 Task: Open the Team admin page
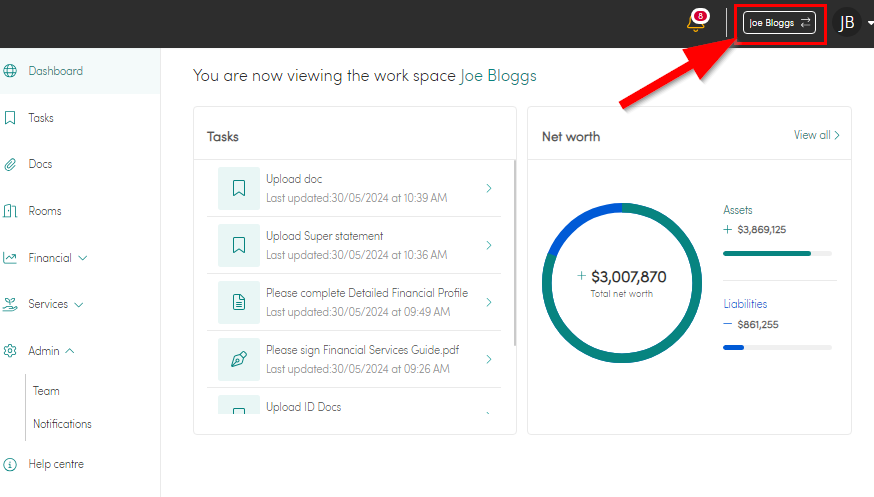pos(46,391)
